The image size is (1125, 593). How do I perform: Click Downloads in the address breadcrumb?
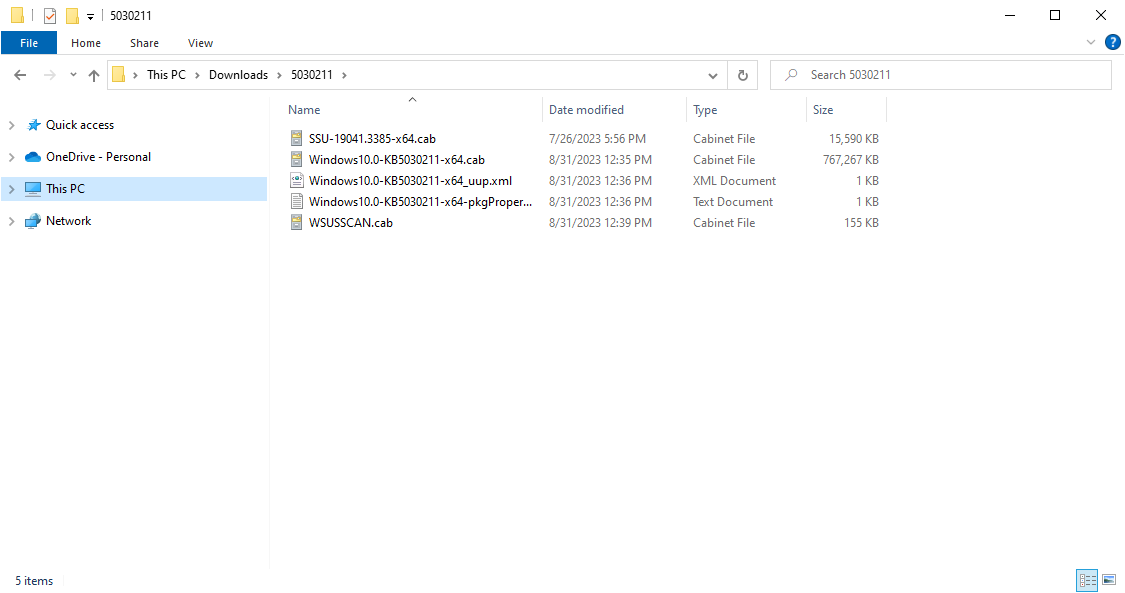238,75
